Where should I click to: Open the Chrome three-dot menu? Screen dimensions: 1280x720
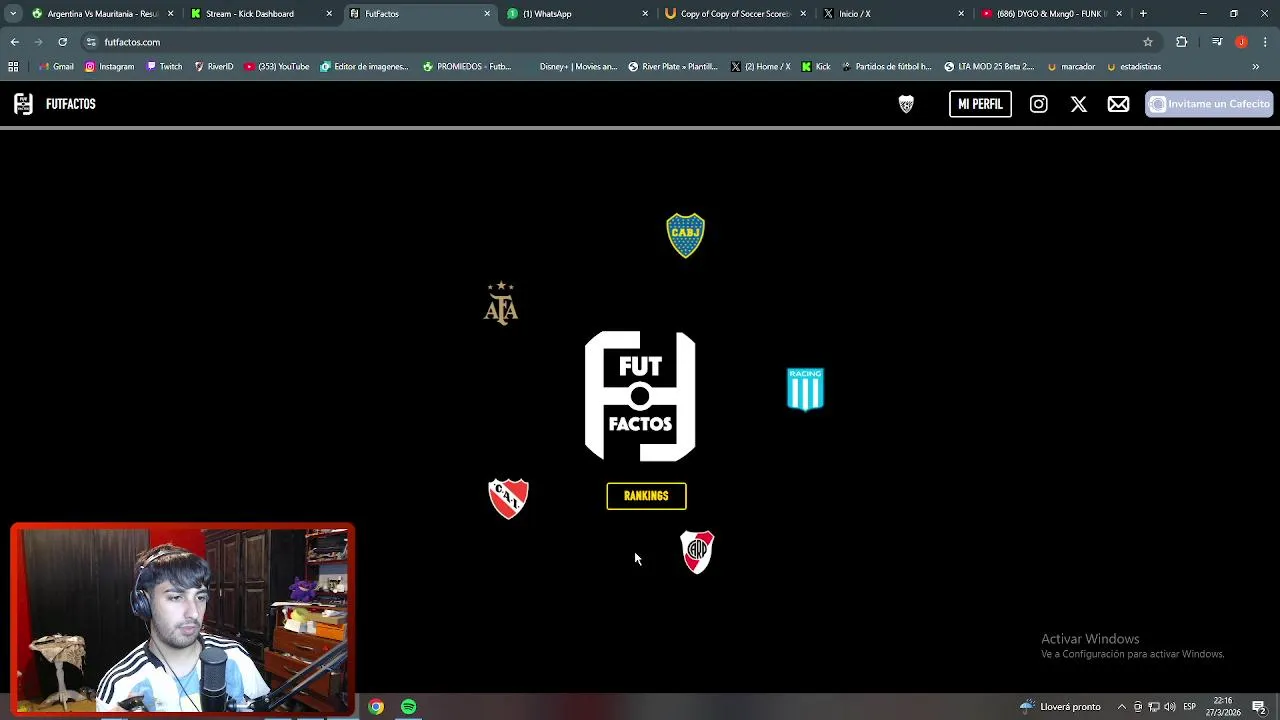click(1265, 42)
